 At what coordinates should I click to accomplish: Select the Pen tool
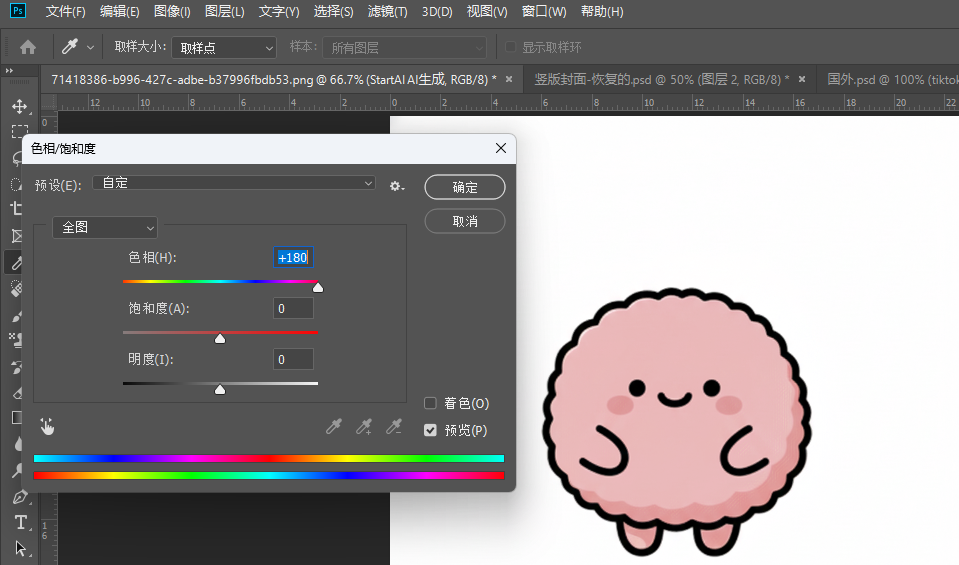[x=18, y=497]
